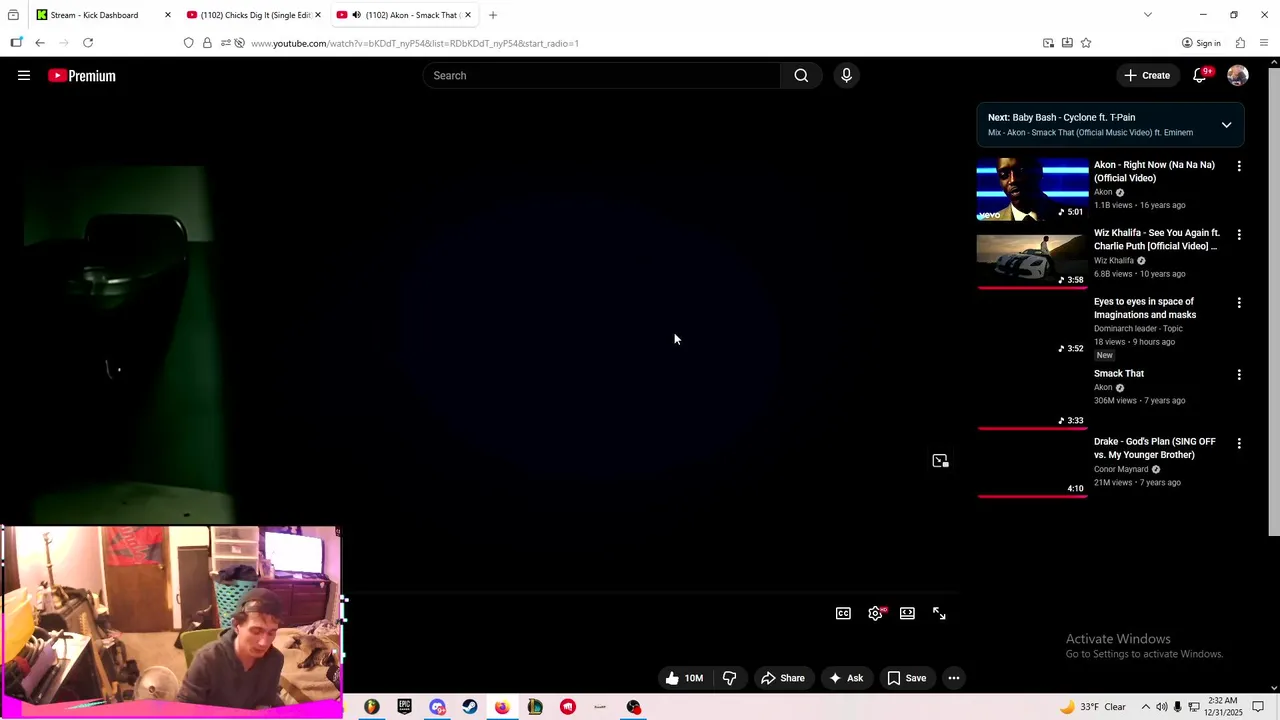The image size is (1280, 720).
Task: Sign in to Firefox account
Action: coord(1201,43)
